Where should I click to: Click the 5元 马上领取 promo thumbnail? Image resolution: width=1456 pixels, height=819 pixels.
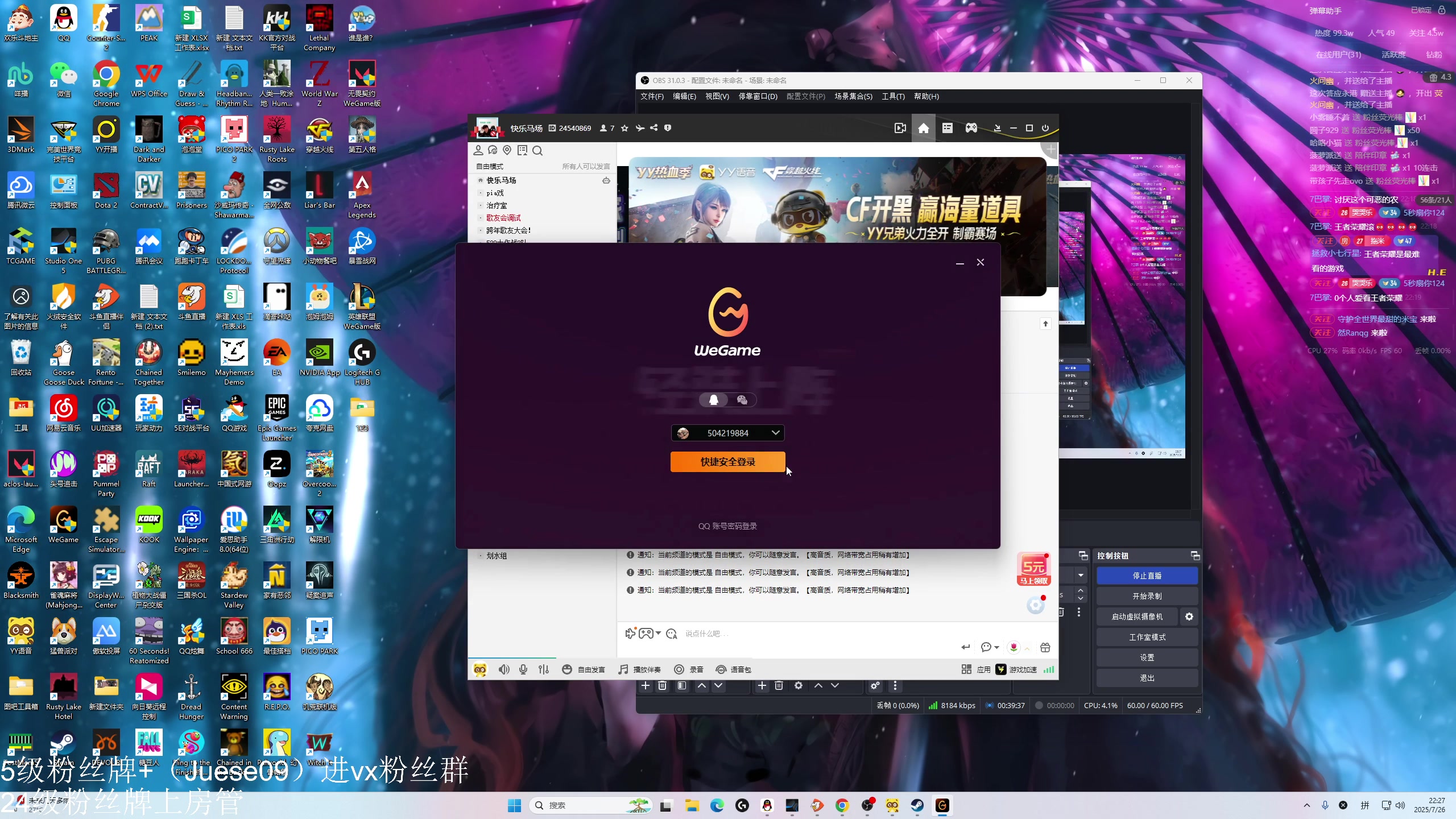click(x=1034, y=569)
